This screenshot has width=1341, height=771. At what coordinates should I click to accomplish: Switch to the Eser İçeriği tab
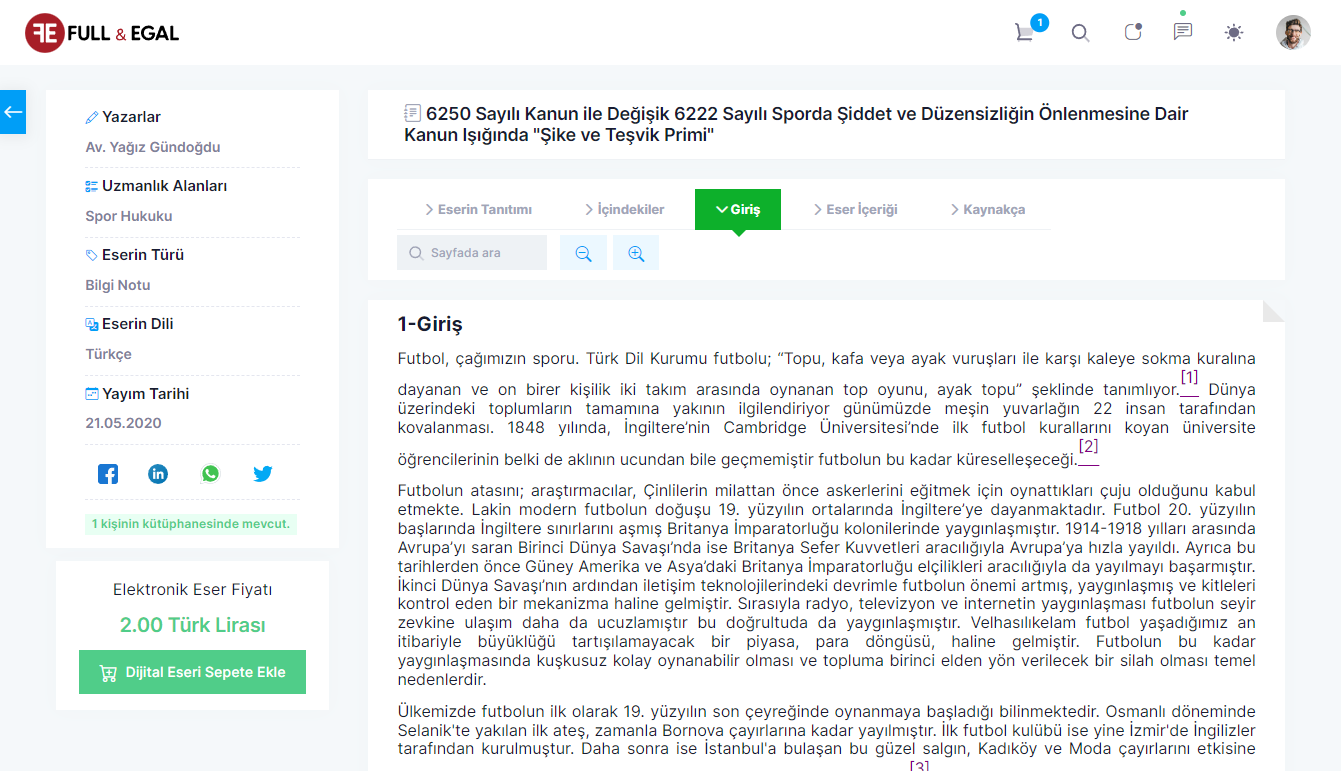pos(854,210)
